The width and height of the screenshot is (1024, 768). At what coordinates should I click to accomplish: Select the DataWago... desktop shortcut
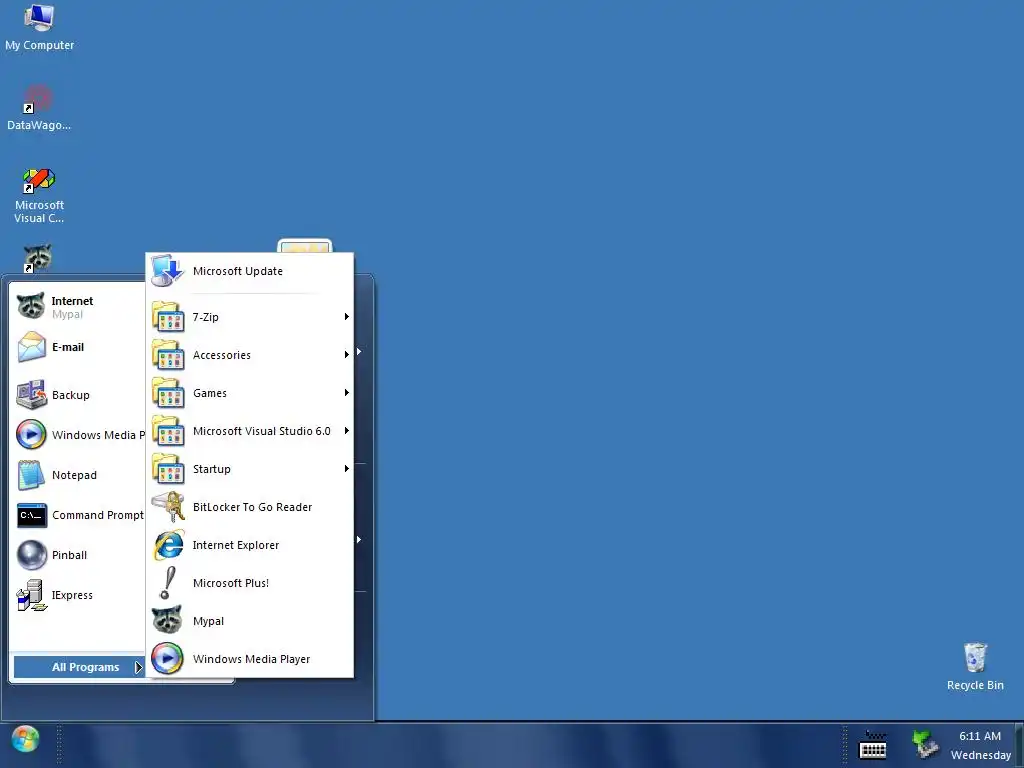[x=39, y=108]
